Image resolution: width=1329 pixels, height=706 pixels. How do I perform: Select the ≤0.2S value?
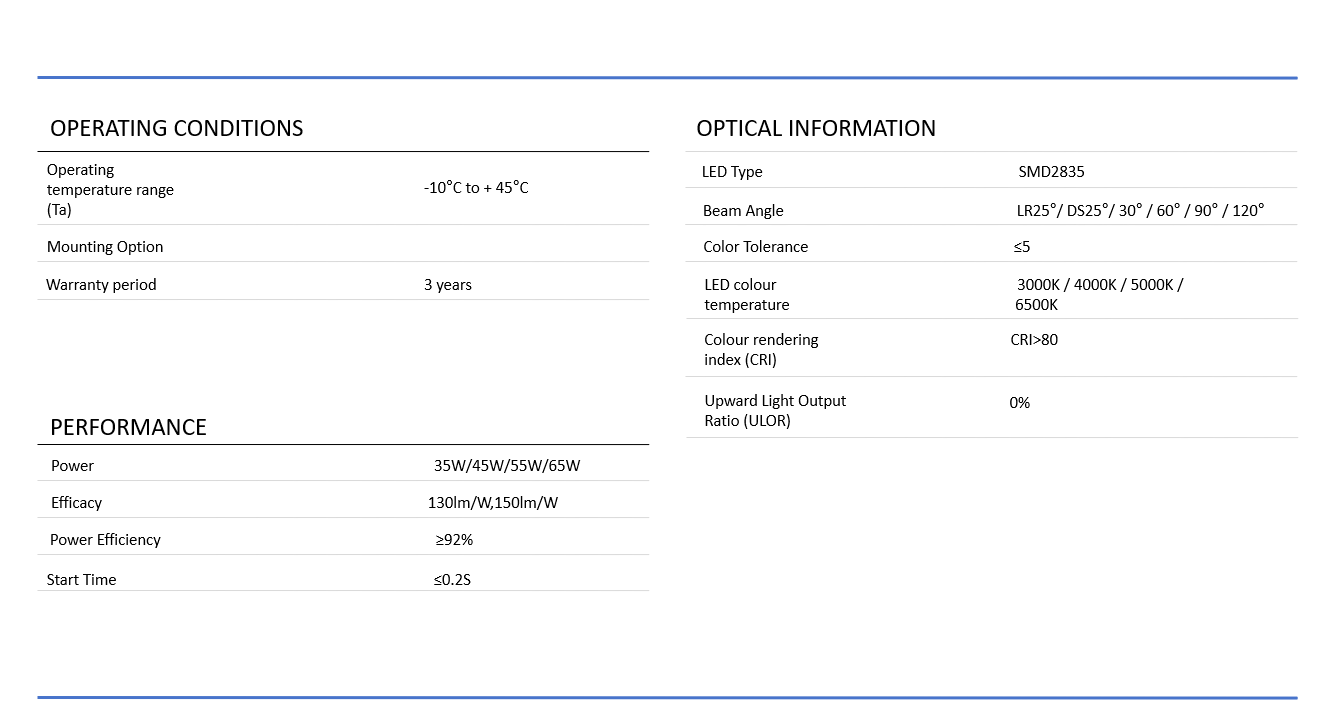coord(452,580)
